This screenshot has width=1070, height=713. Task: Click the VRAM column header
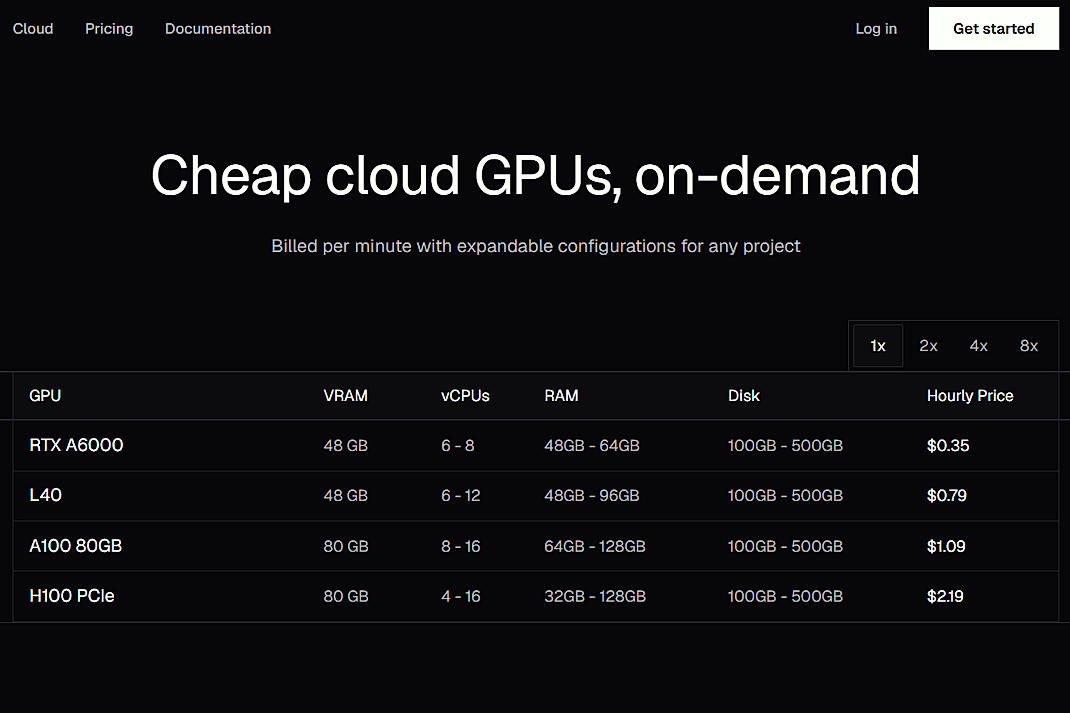[345, 396]
